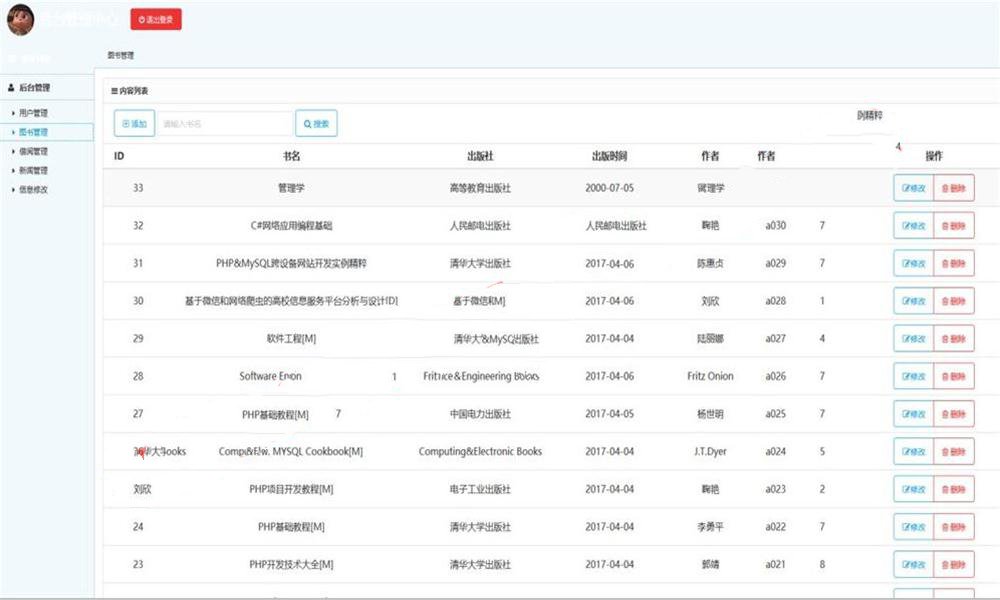Click the 出版社 column header
1000x600 pixels.
click(480, 156)
